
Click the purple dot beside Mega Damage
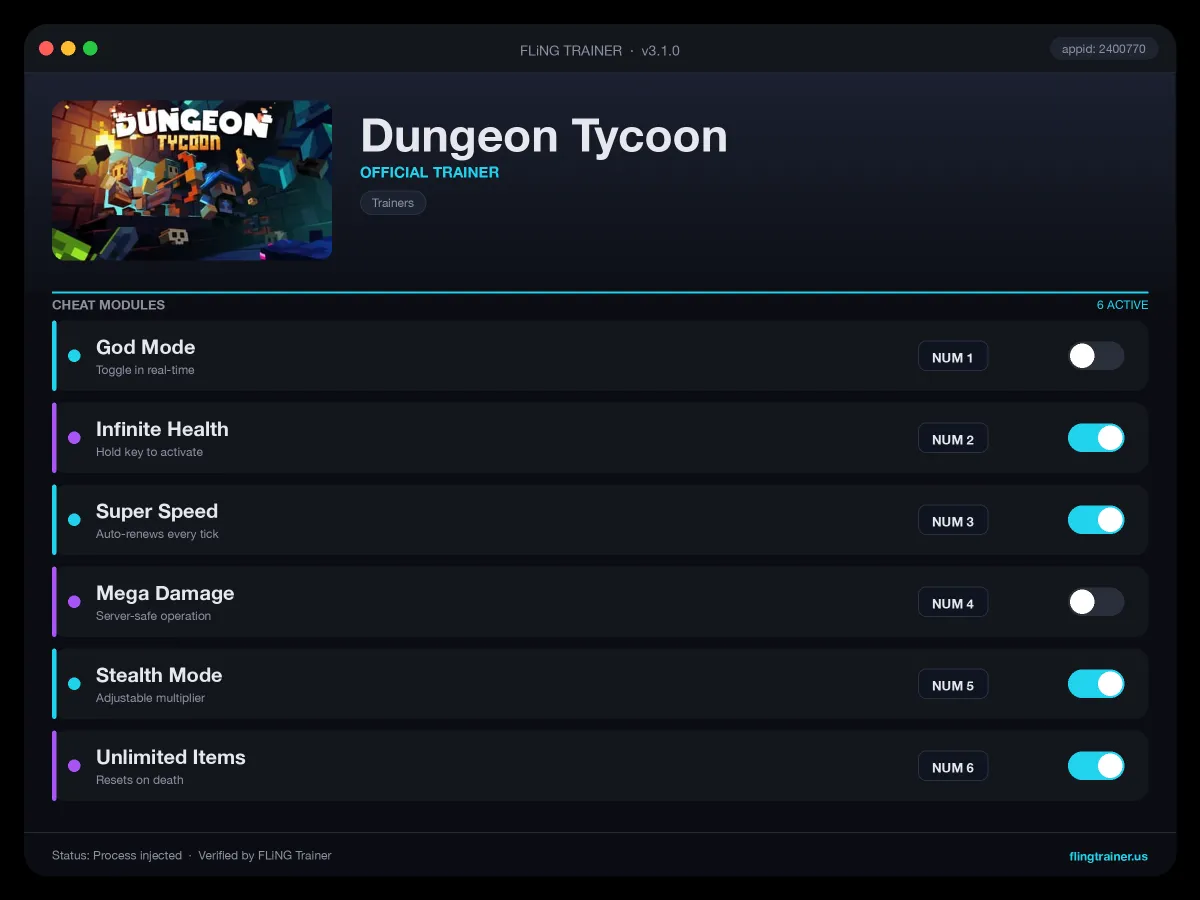[74, 602]
